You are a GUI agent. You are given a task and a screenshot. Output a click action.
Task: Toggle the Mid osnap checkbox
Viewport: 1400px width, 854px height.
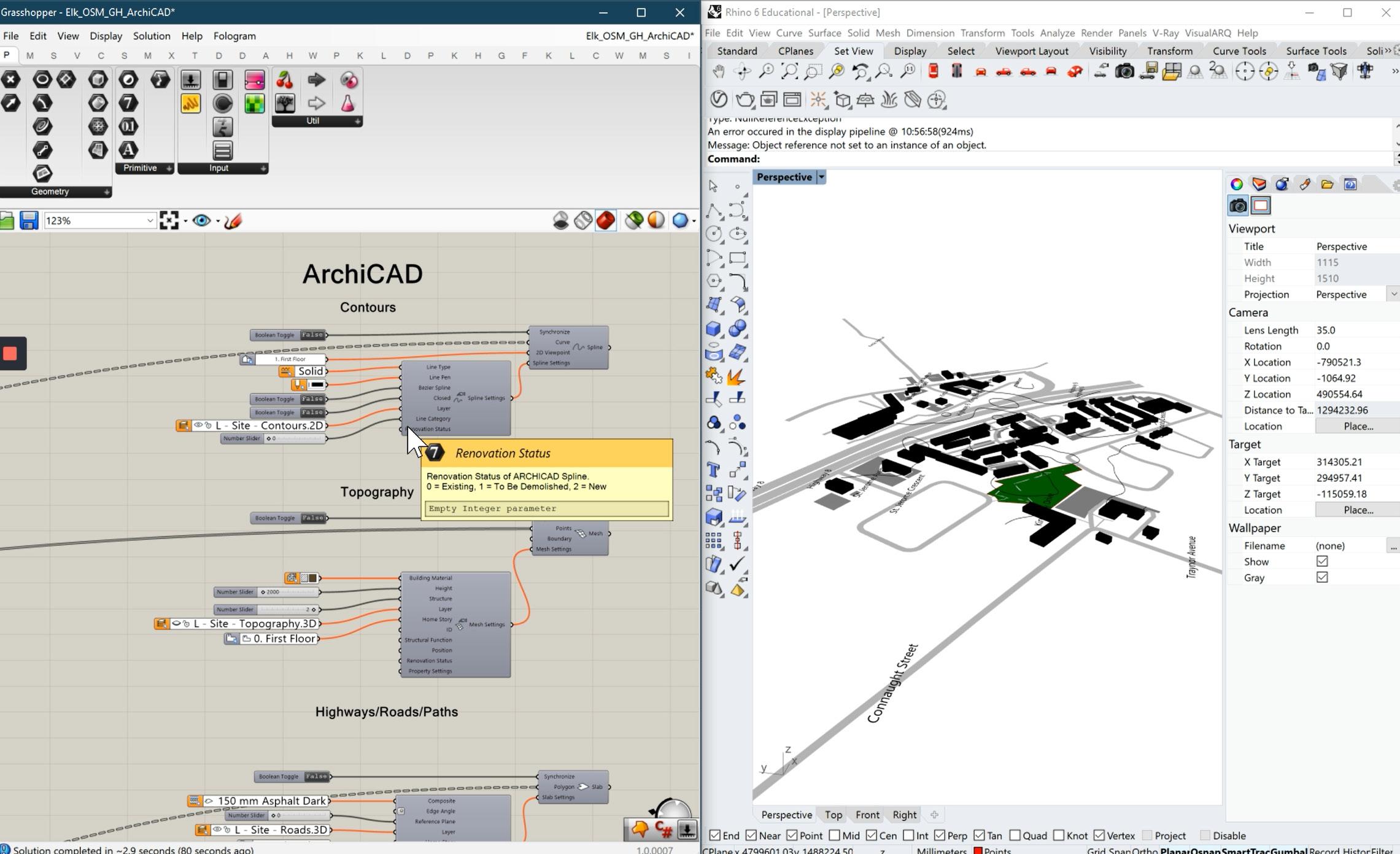(834, 836)
